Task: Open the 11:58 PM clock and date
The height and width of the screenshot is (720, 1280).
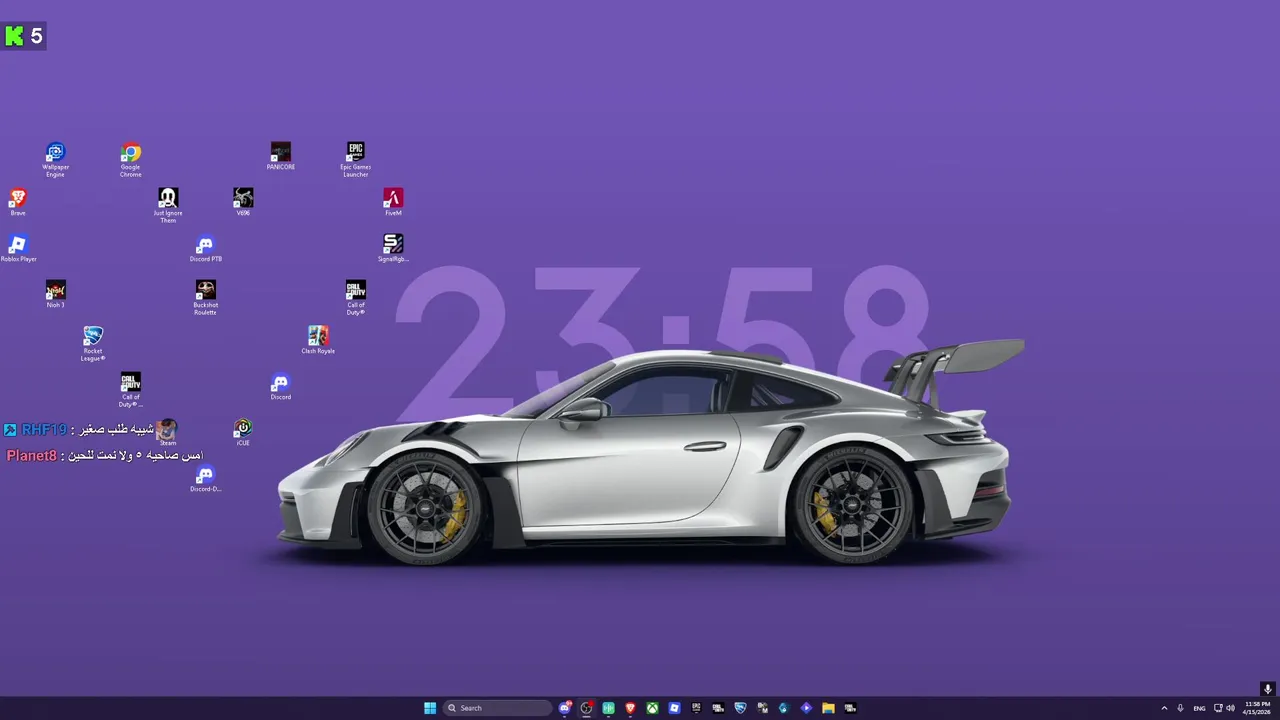Action: [x=1257, y=708]
